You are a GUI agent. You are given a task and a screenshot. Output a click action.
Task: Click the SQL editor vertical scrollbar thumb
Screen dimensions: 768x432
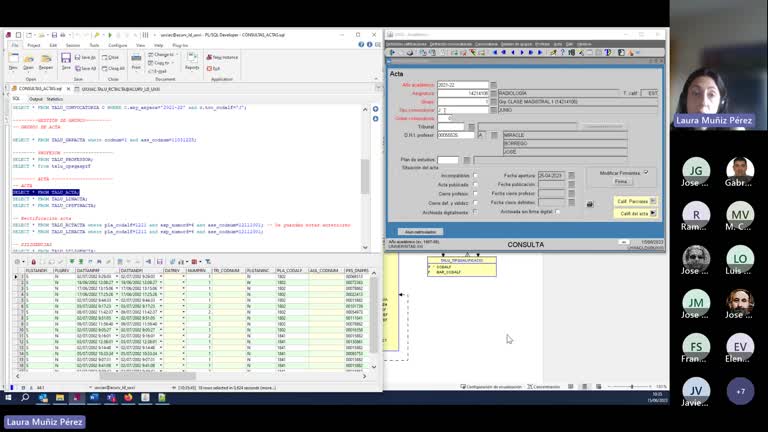click(365, 175)
